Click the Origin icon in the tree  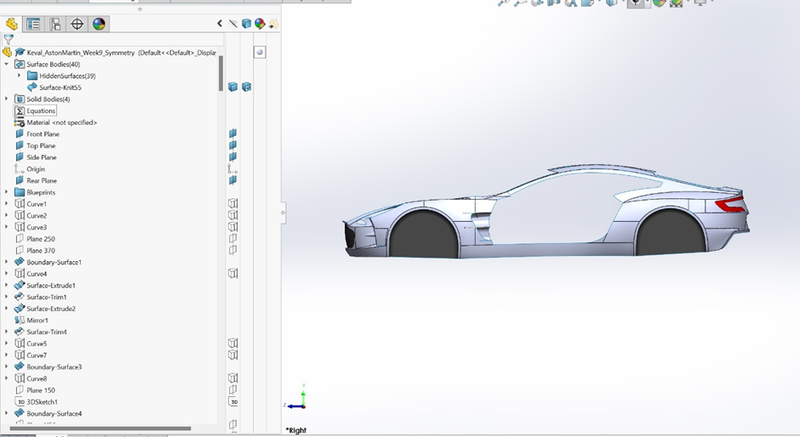[x=19, y=169]
